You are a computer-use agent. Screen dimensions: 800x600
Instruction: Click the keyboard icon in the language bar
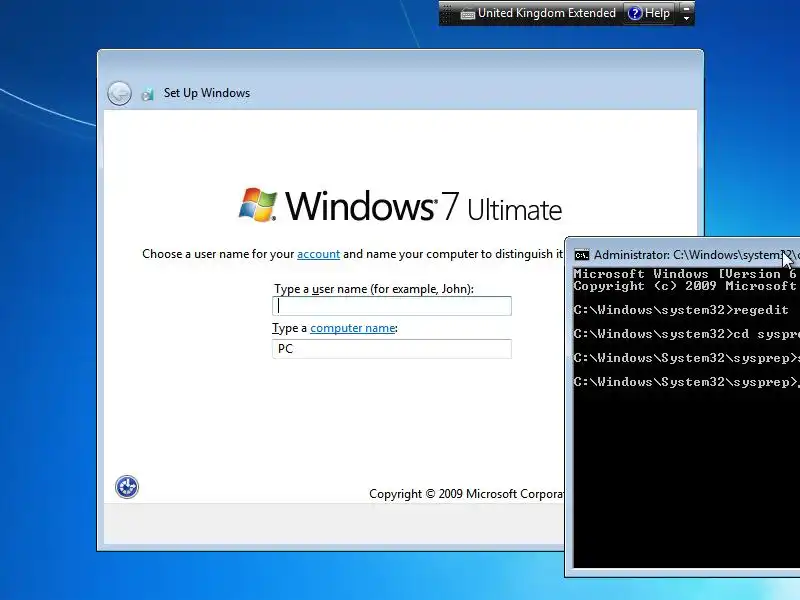467,14
